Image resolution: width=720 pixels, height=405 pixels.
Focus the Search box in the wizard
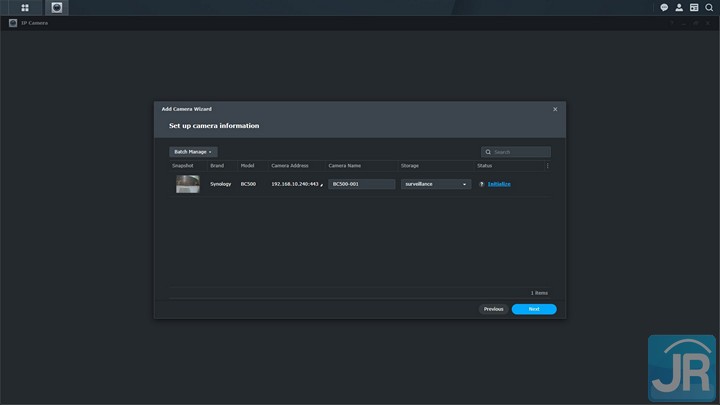[520, 152]
